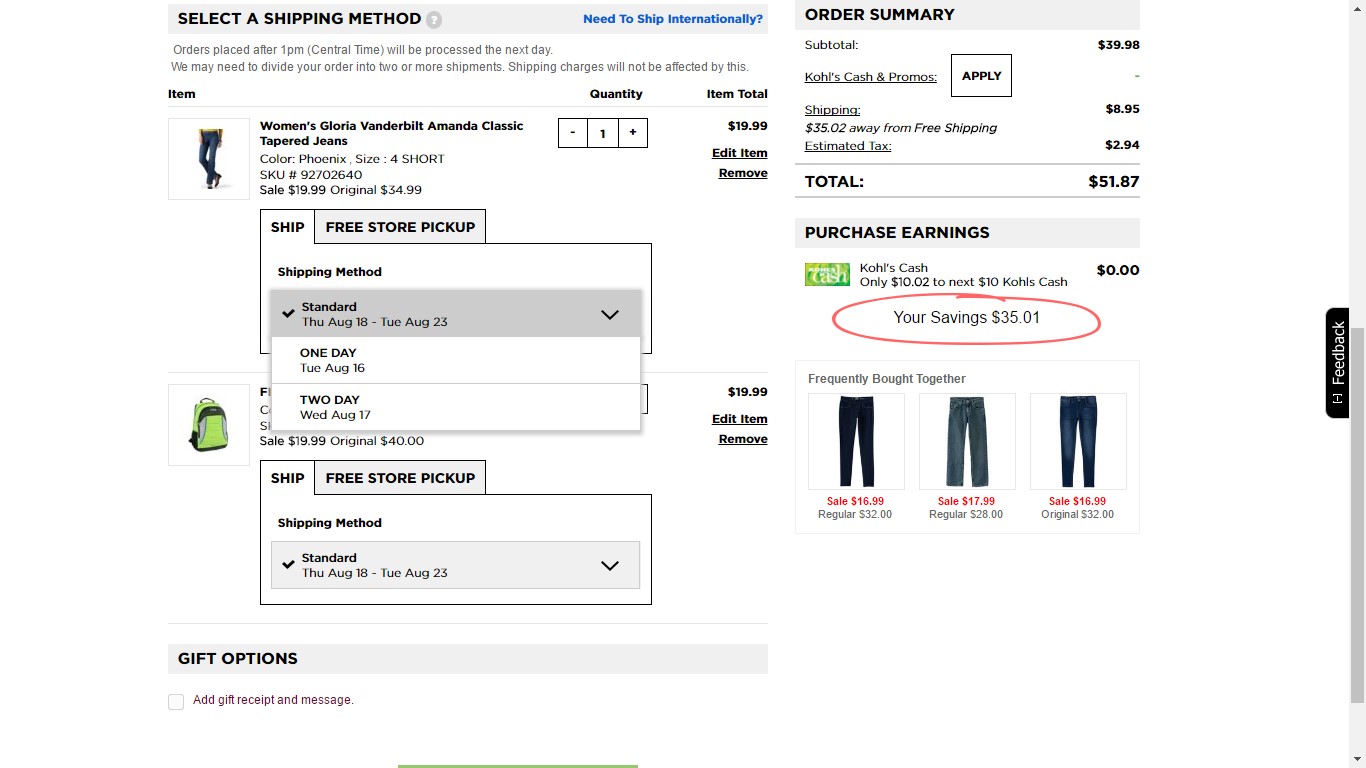Expand backpack Standard shipping method dropdown
This screenshot has width=1366, height=768.
[x=456, y=565]
